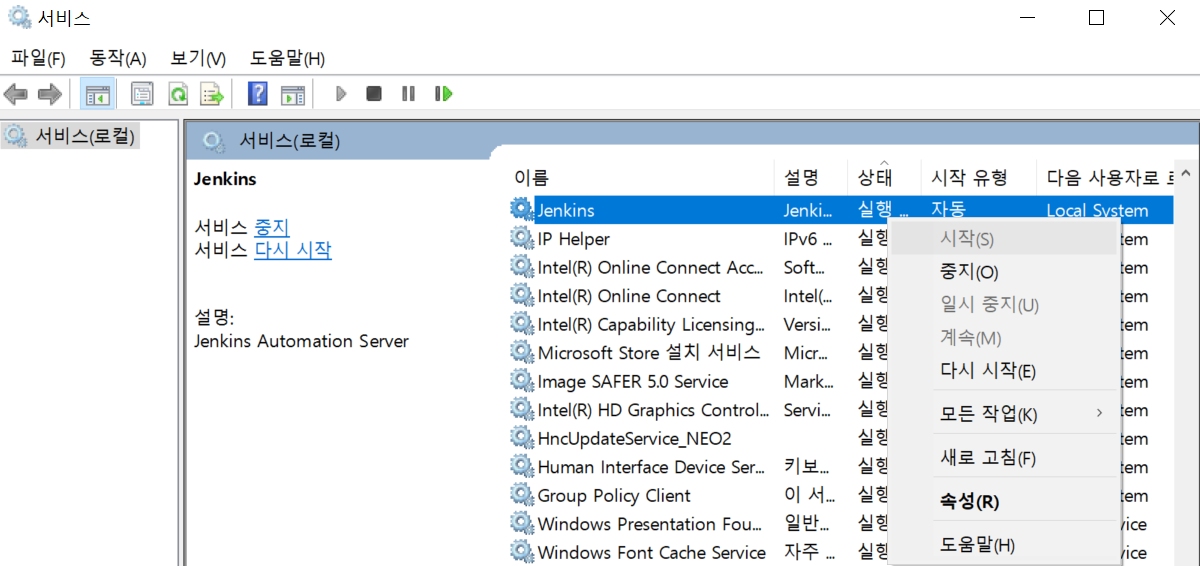Choose 중지(O) in the context menu
The image size is (1200, 566).
[x=1002, y=272]
